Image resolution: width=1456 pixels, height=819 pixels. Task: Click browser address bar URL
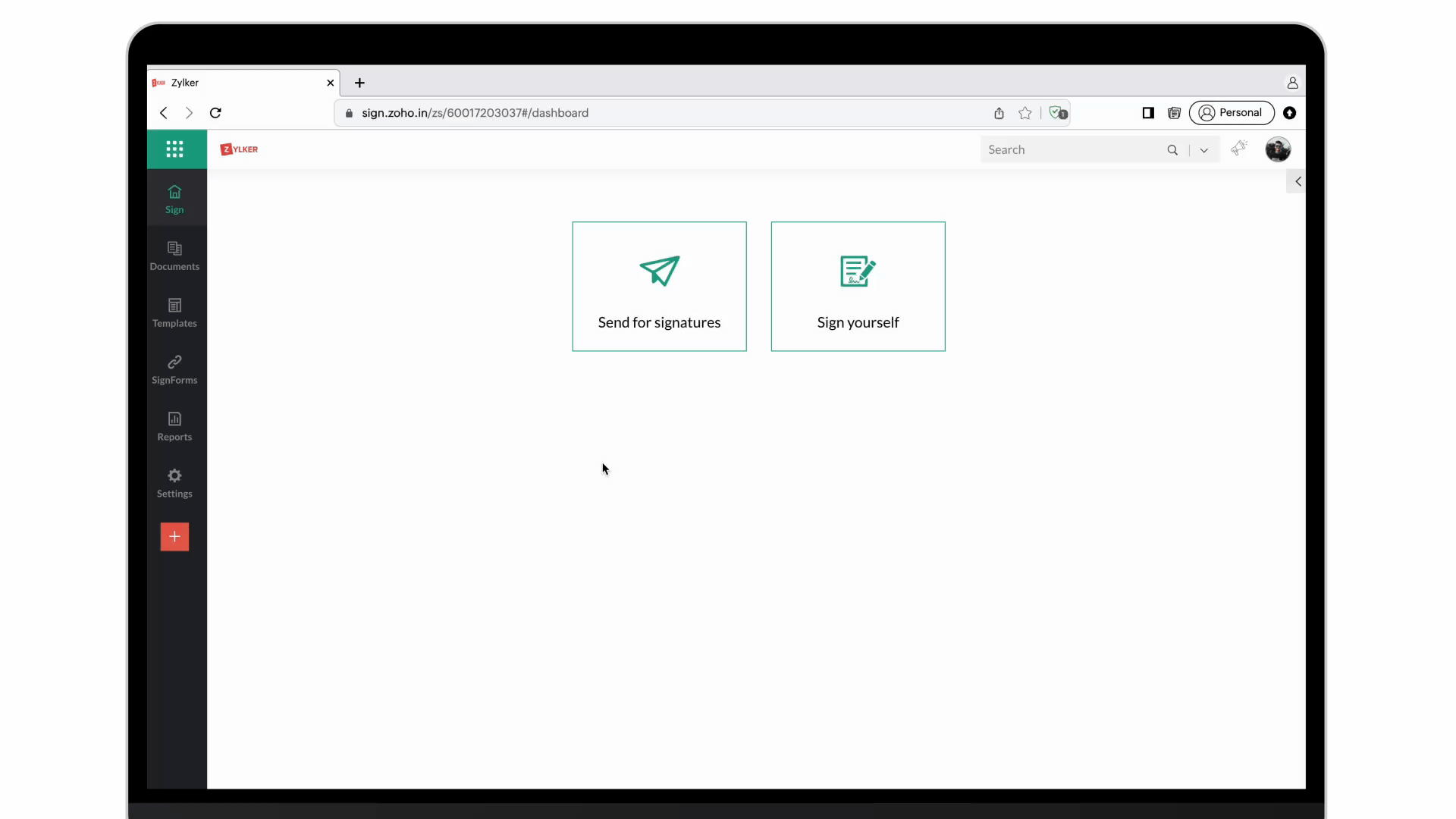(475, 113)
